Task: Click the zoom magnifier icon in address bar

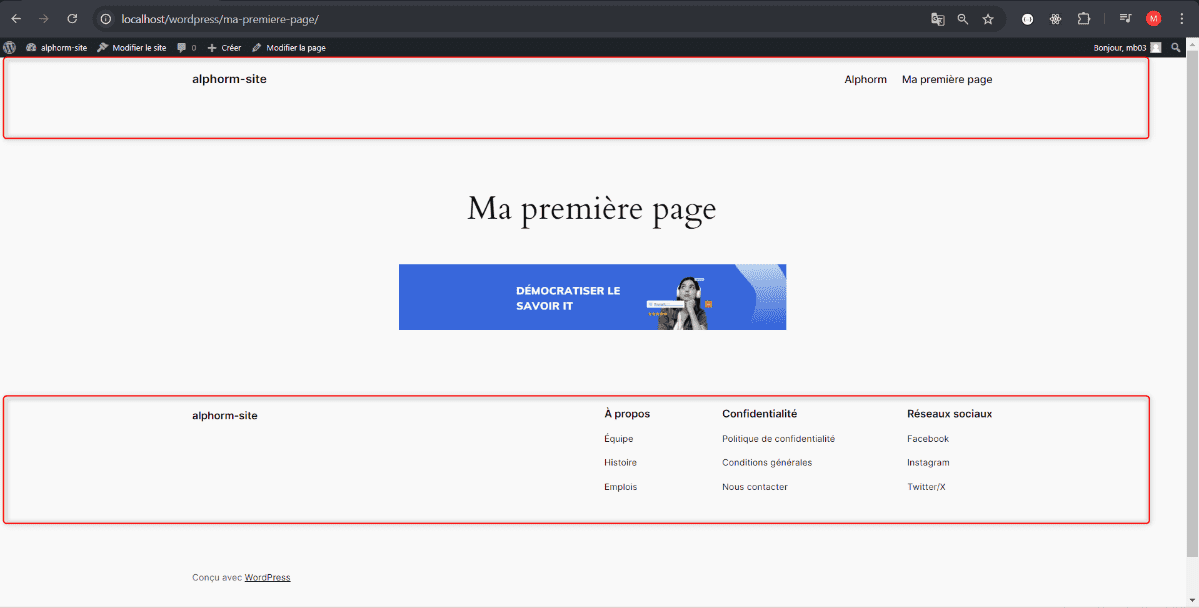Action: point(963,19)
